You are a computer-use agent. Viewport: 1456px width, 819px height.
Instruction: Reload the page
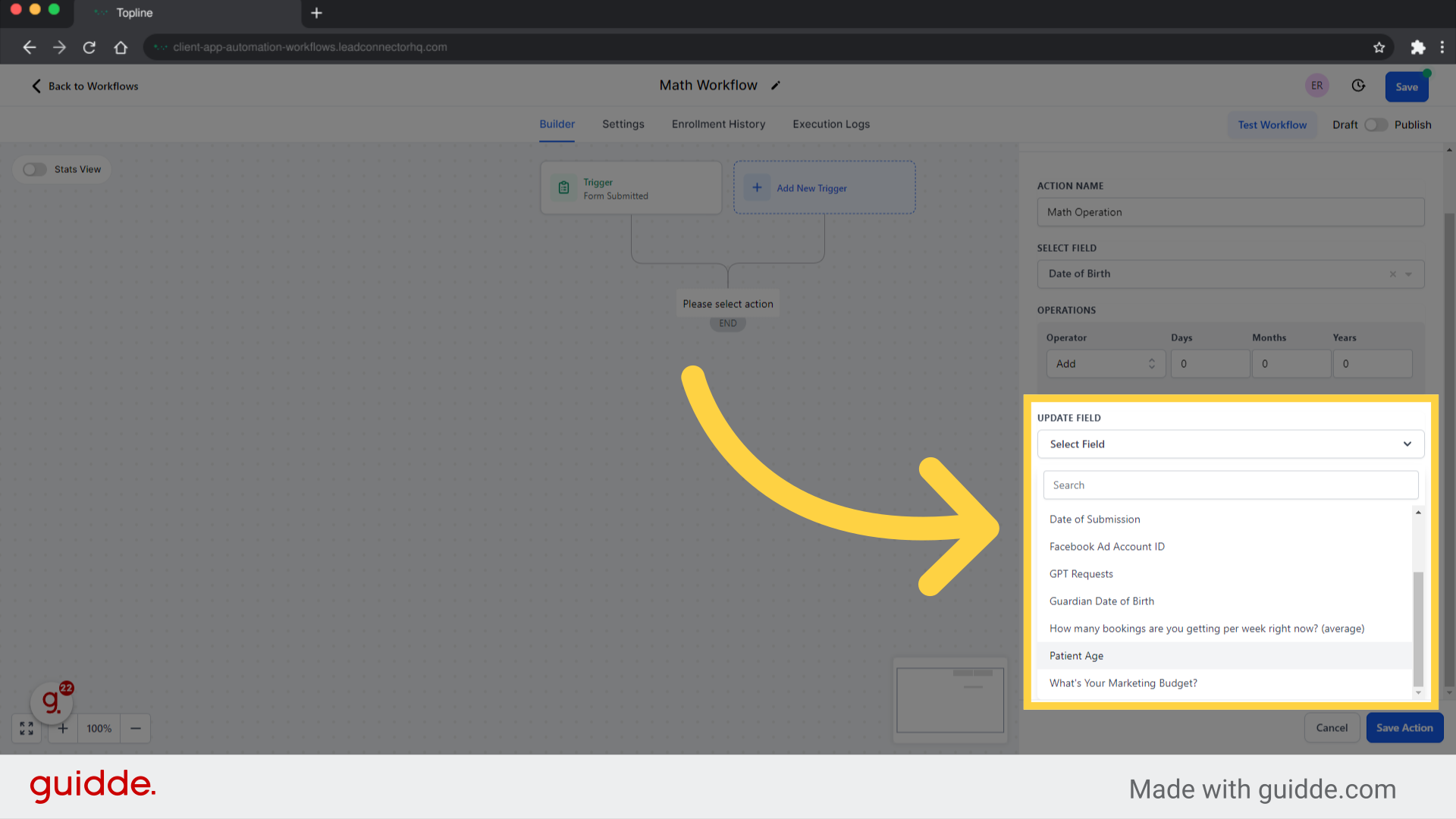coord(89,47)
